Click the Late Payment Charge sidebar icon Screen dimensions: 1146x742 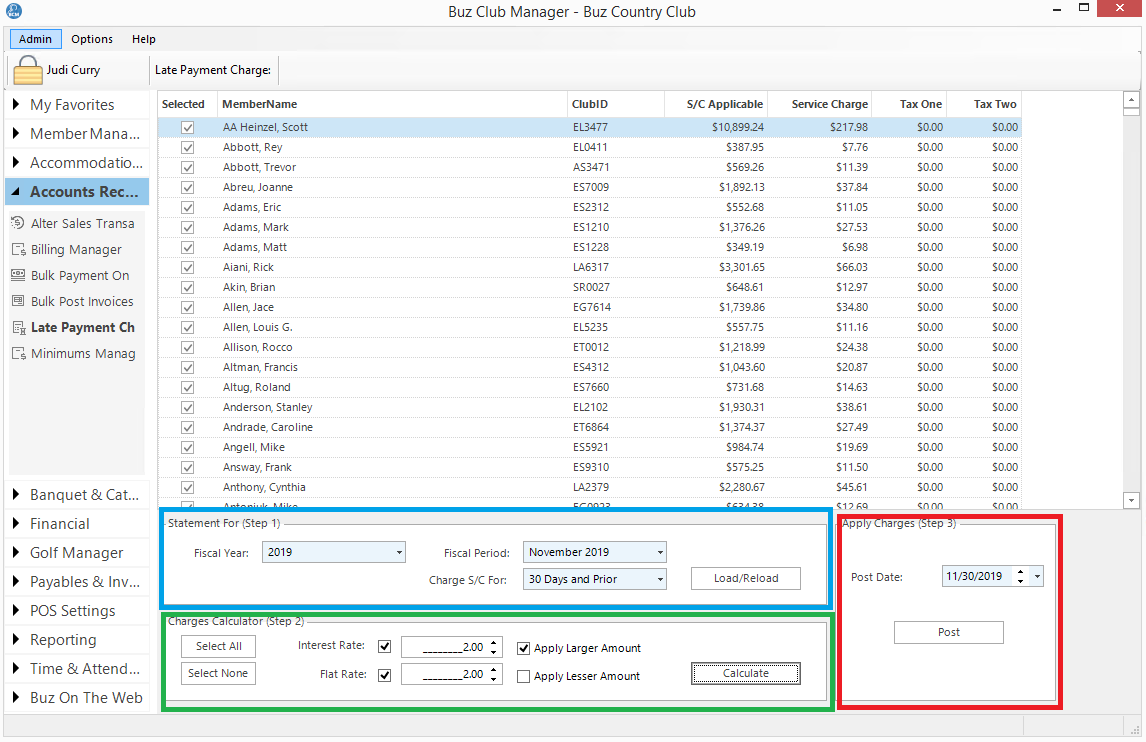point(18,327)
